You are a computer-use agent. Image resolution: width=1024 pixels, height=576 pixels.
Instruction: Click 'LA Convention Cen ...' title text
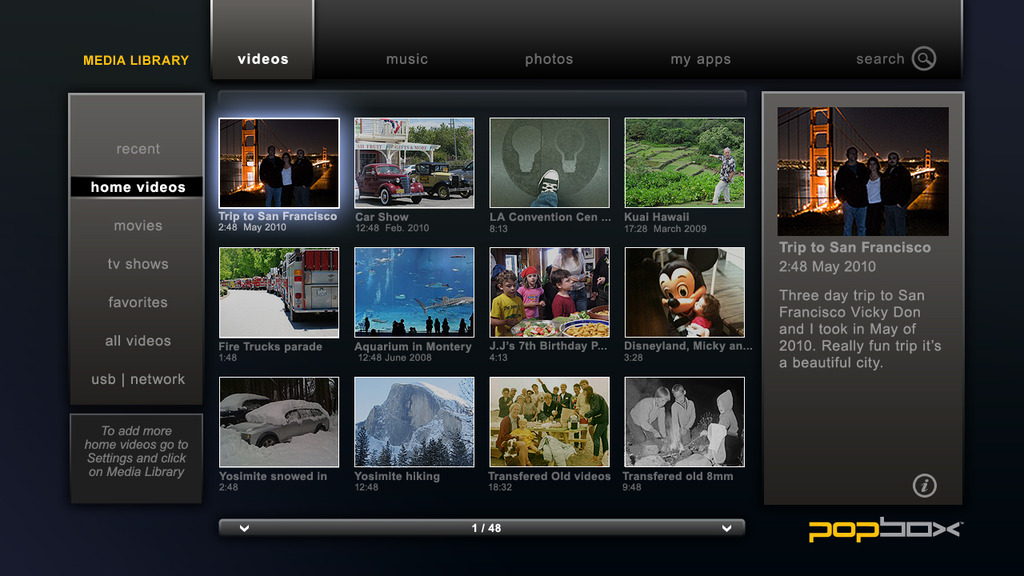[551, 217]
